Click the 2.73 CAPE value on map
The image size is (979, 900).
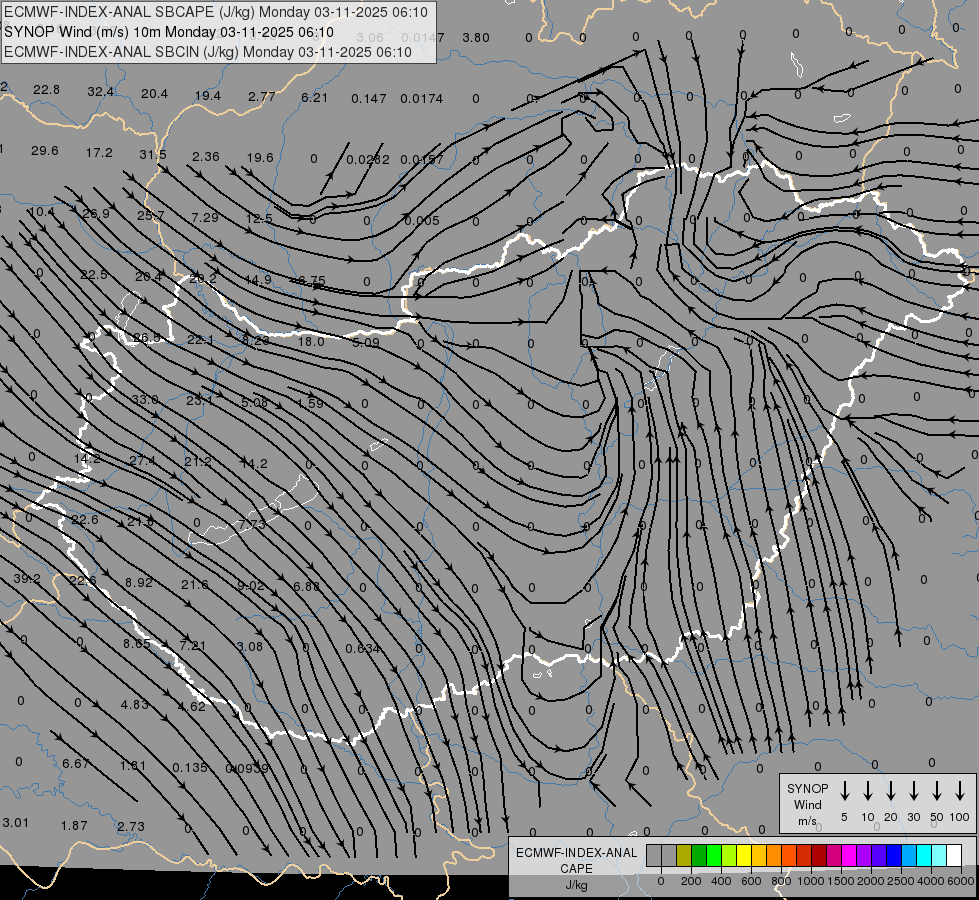coord(131,826)
